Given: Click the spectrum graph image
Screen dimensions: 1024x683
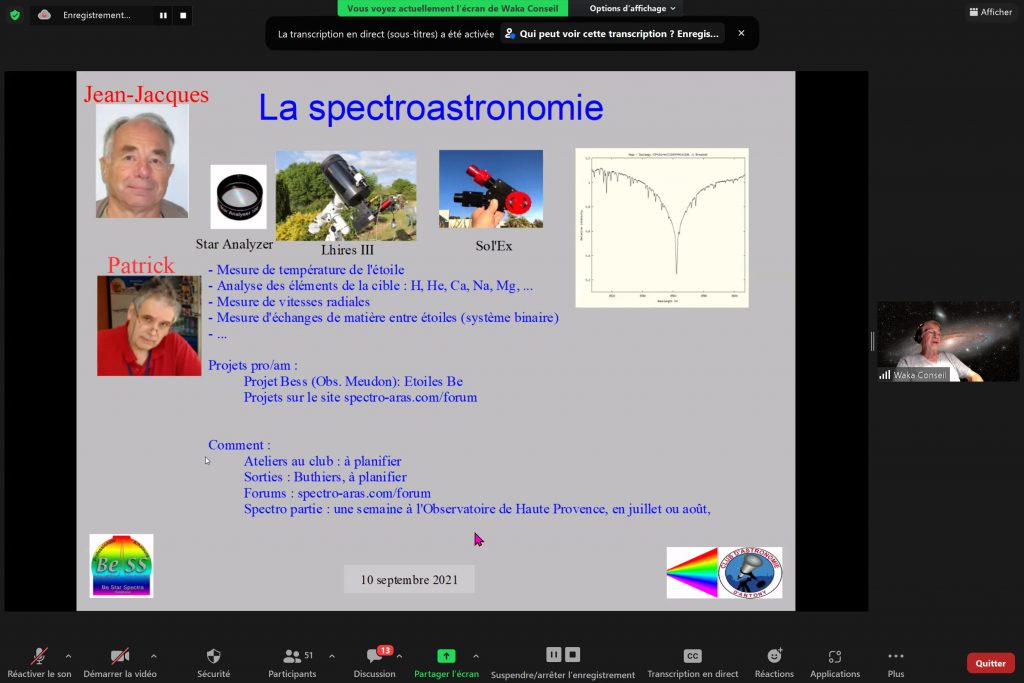Looking at the screenshot, I should (662, 227).
